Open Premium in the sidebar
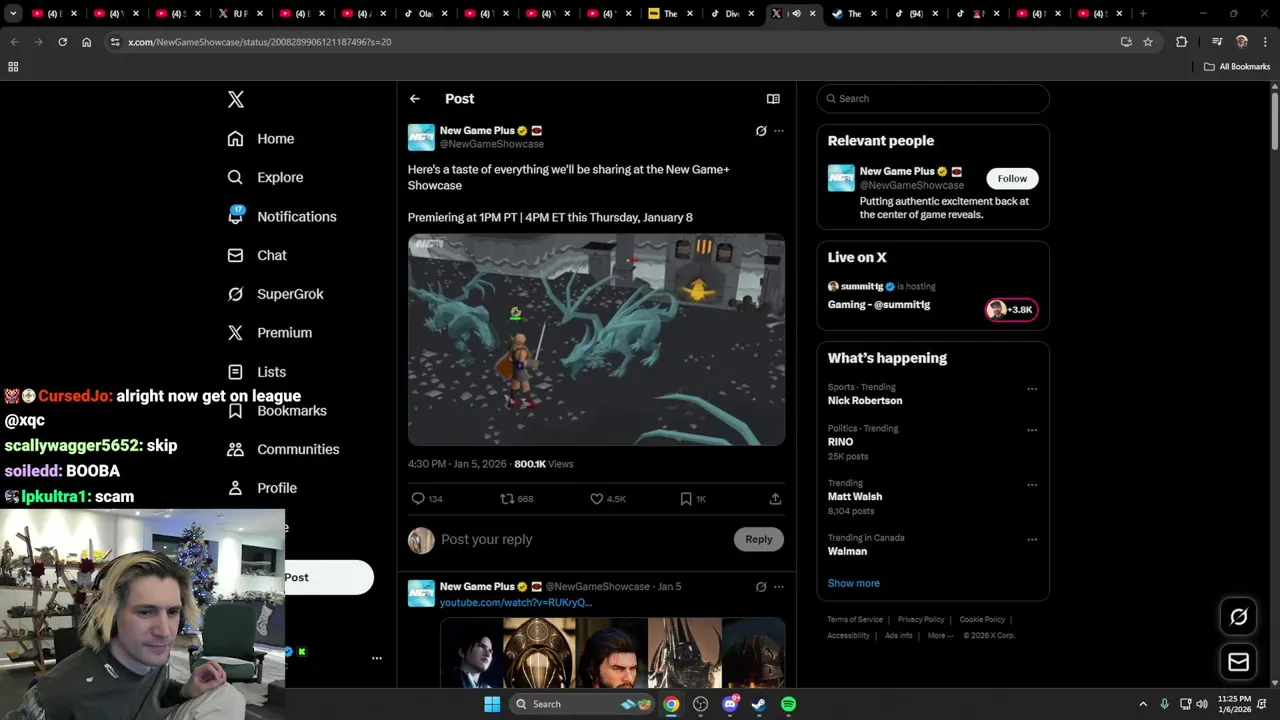This screenshot has height=720, width=1280. tap(270, 333)
